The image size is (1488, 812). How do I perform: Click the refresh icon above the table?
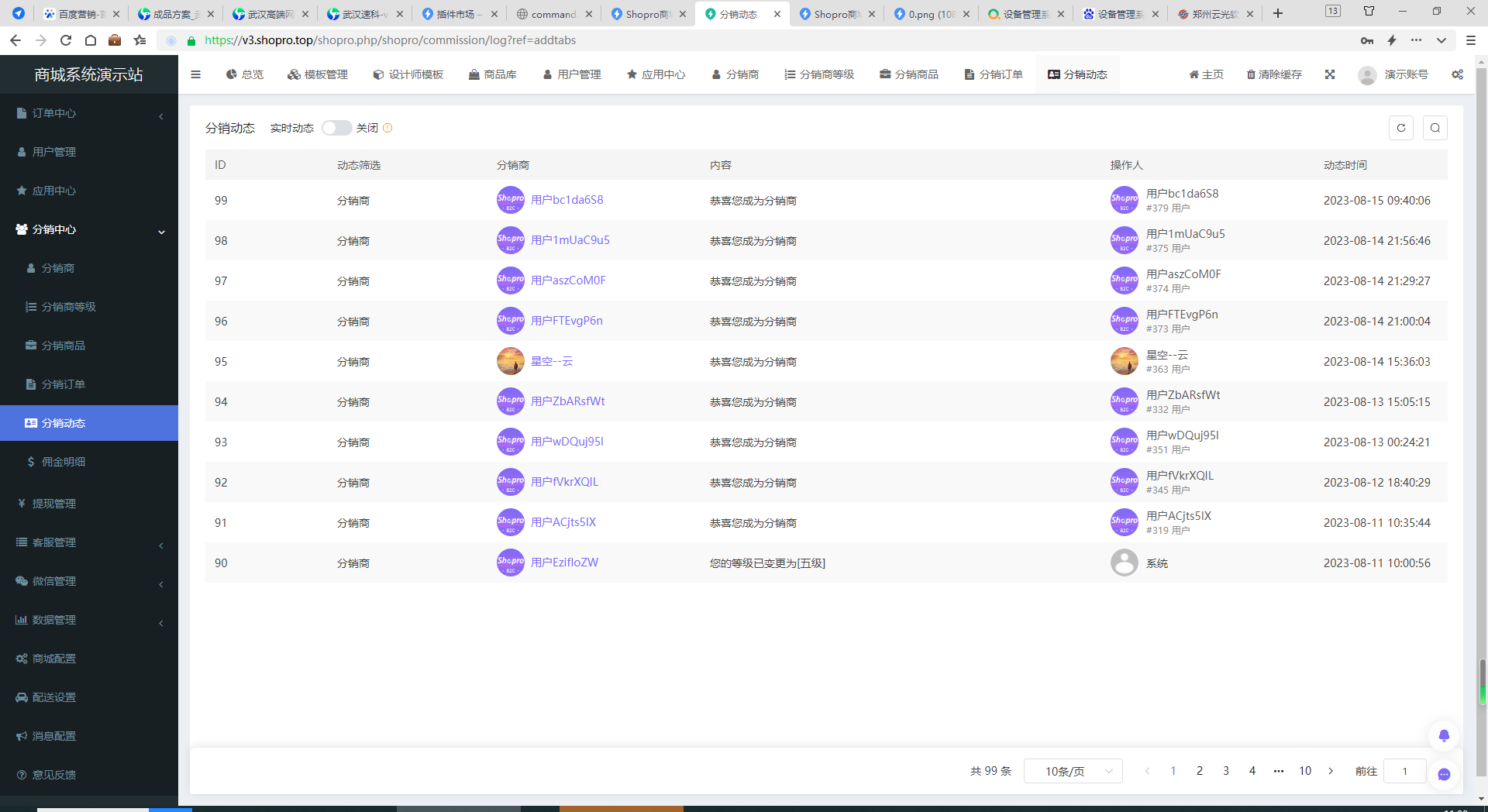tap(1401, 128)
